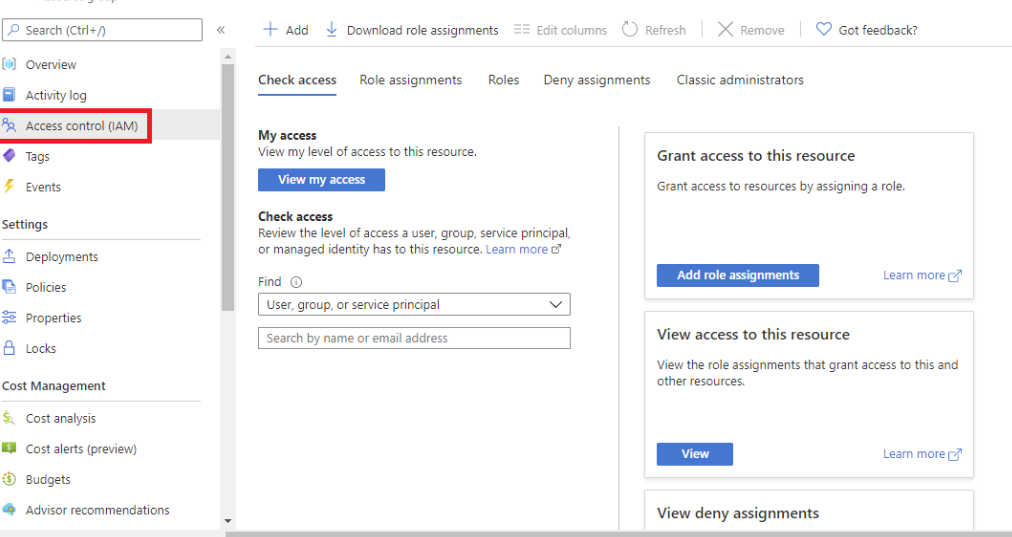Click the Advisor recommendations cloud icon
Image resolution: width=1012 pixels, height=537 pixels.
coord(9,509)
